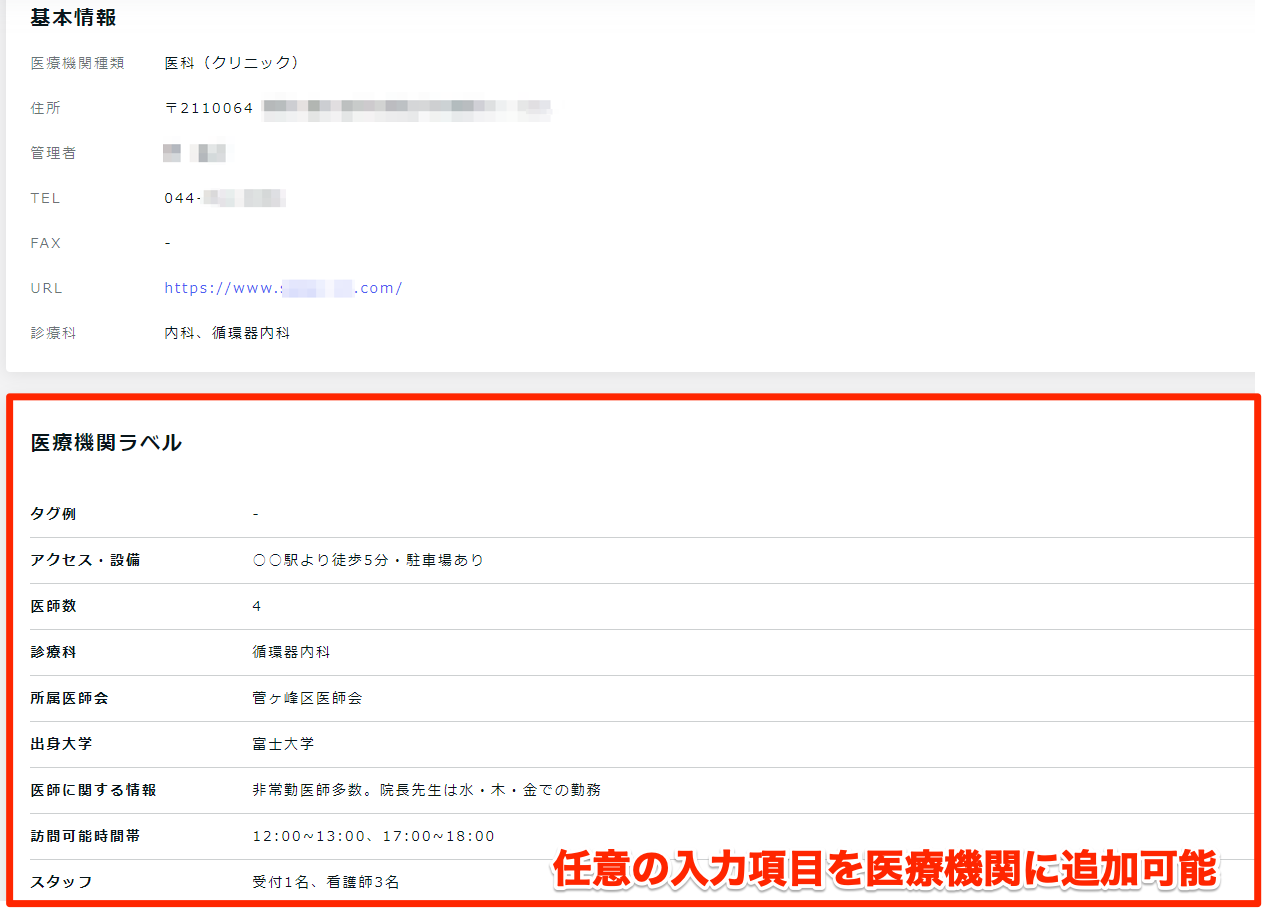Click the 出身大学 row label
Viewport: 1262px width, 908px height.
(61, 744)
